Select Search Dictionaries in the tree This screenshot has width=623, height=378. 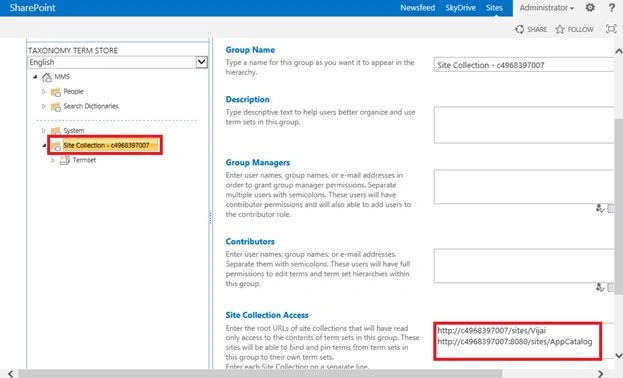91,106
